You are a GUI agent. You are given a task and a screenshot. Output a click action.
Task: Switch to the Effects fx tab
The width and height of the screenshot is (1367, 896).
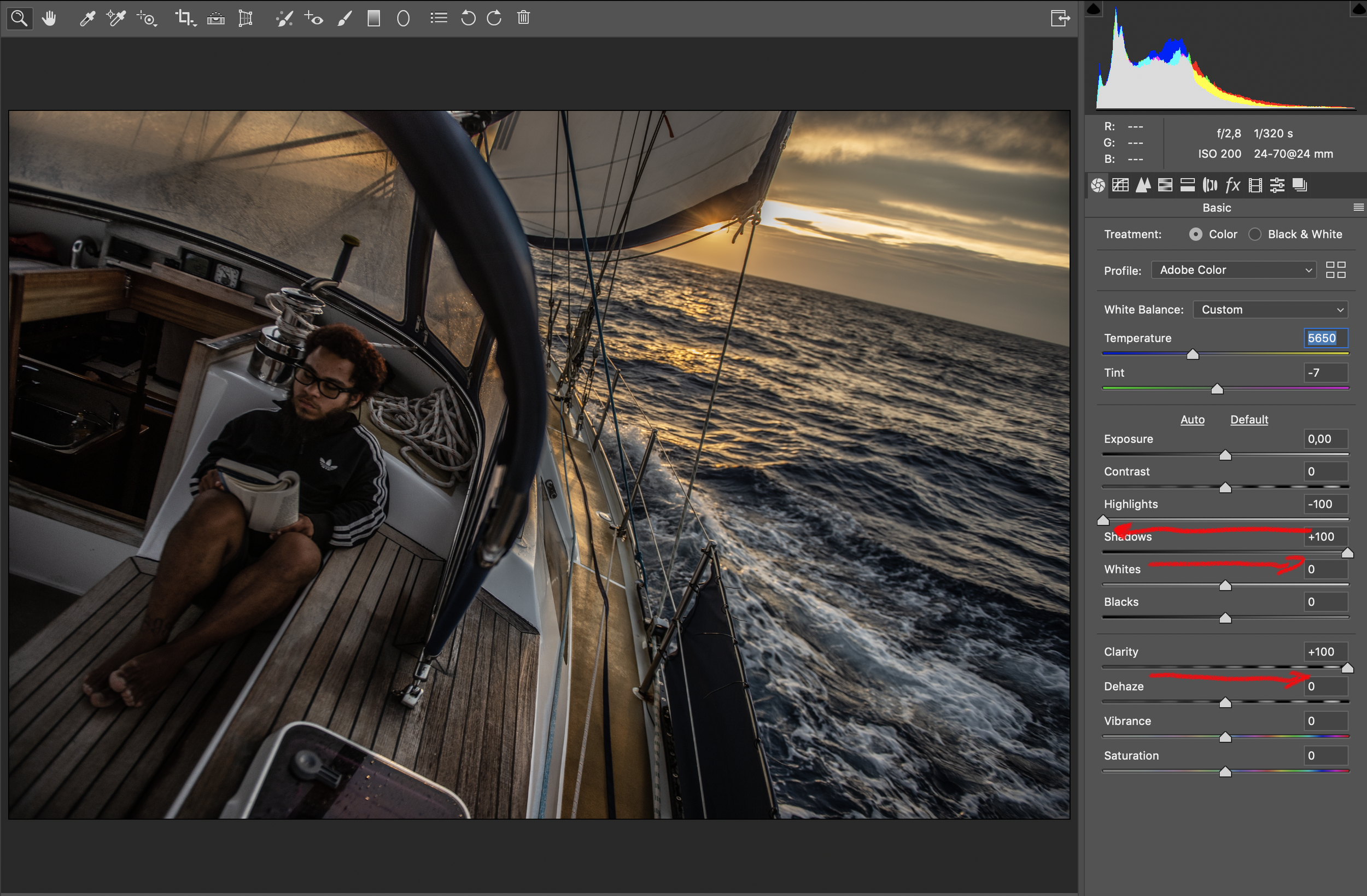click(1232, 185)
